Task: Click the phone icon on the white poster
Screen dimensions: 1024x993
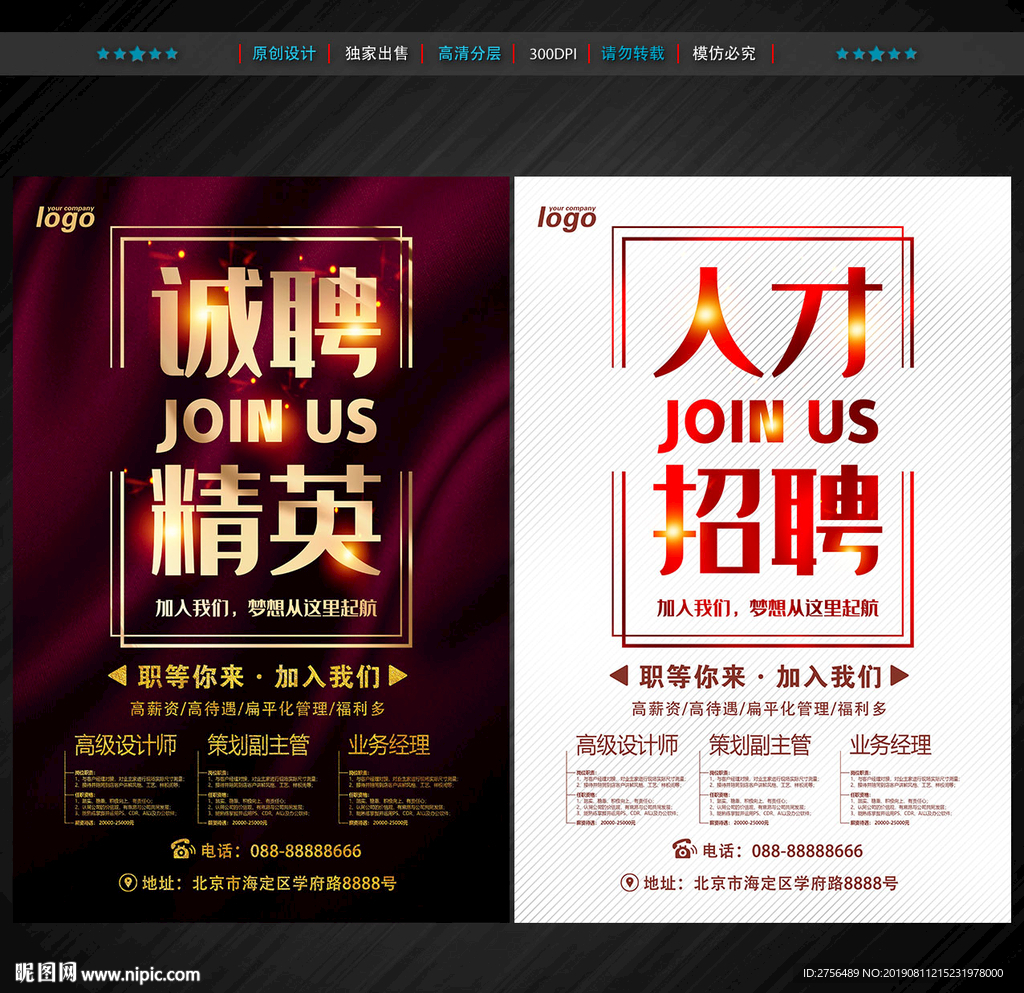Action: (684, 849)
